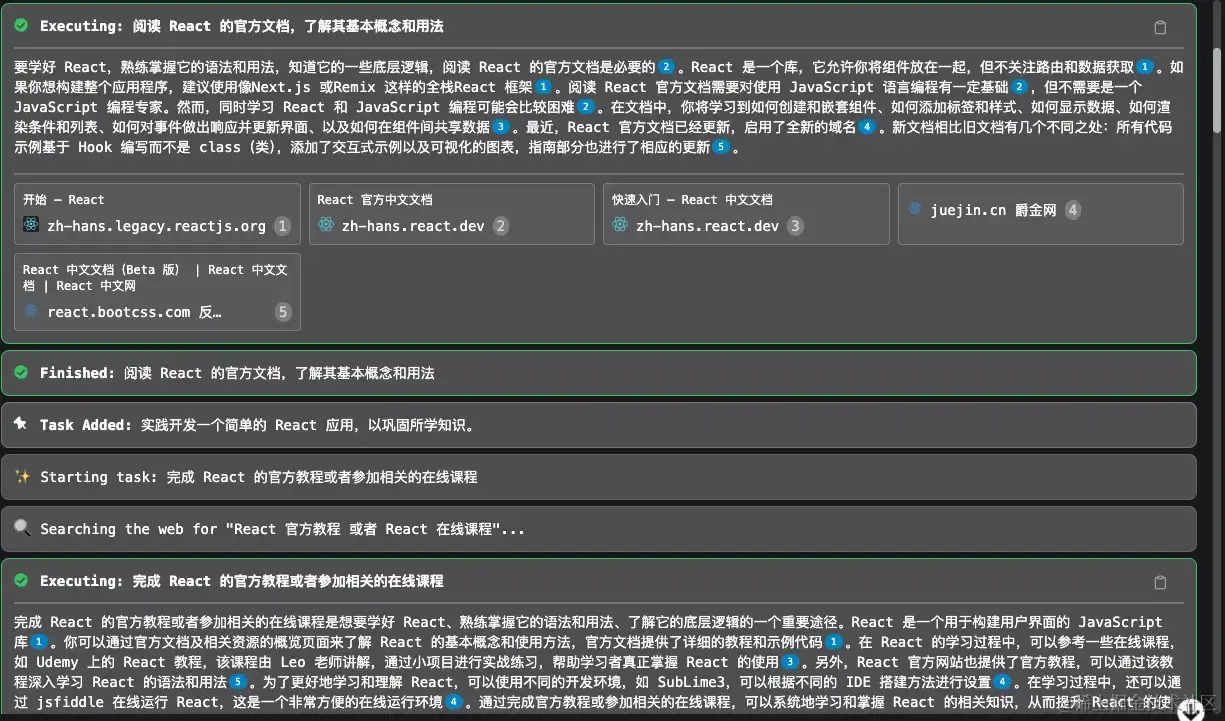This screenshot has height=721, width=1225.
Task: Click the green check icon of the first Executing header
Action: [21, 26]
